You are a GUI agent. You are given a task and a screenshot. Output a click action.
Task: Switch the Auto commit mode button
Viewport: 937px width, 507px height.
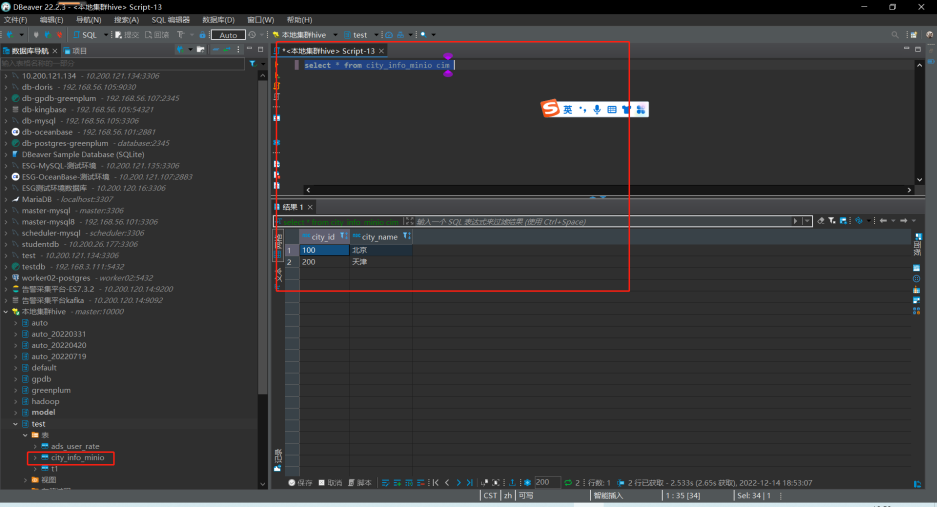(228, 35)
